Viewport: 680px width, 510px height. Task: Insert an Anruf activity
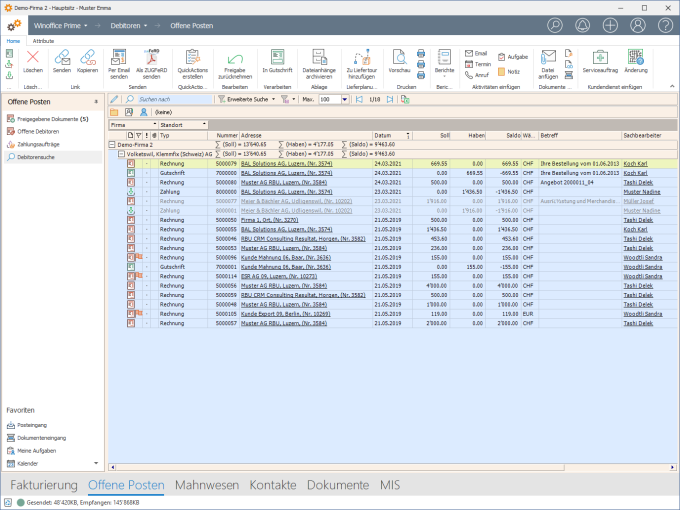click(477, 75)
